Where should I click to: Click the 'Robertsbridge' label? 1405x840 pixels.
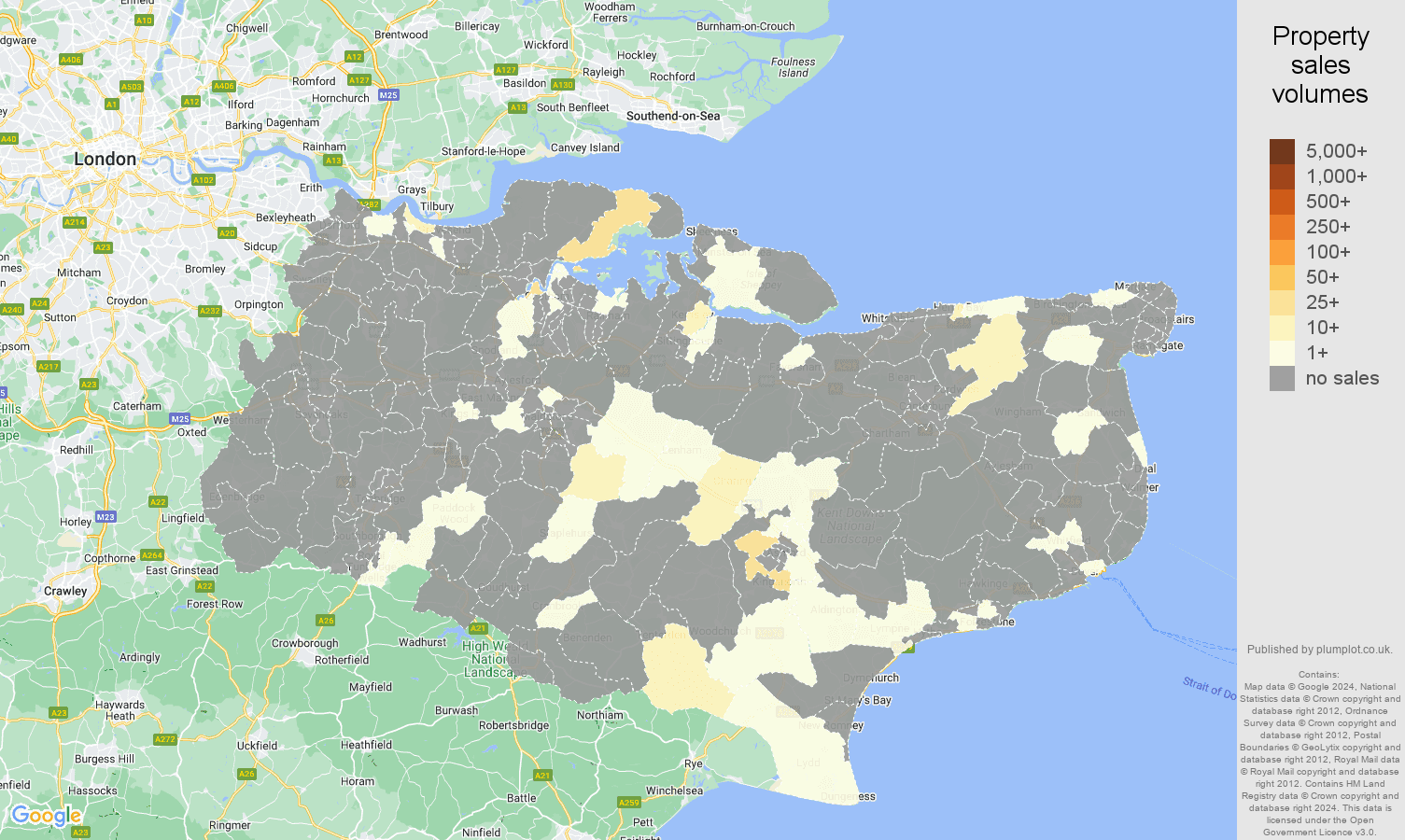pyautogui.click(x=514, y=725)
